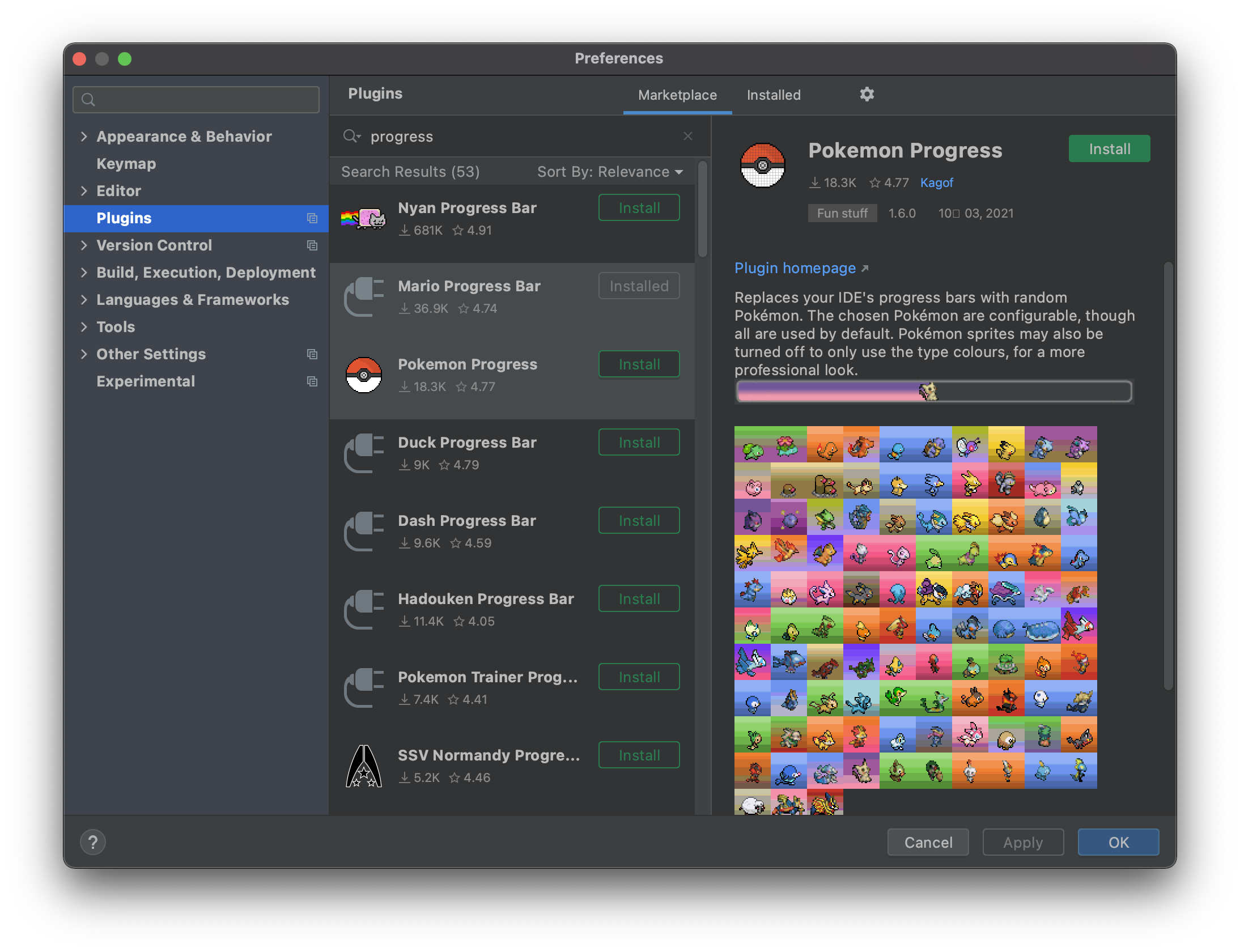Viewport: 1240px width, 952px height.
Task: Clear the plugin search with X icon
Action: tap(687, 136)
